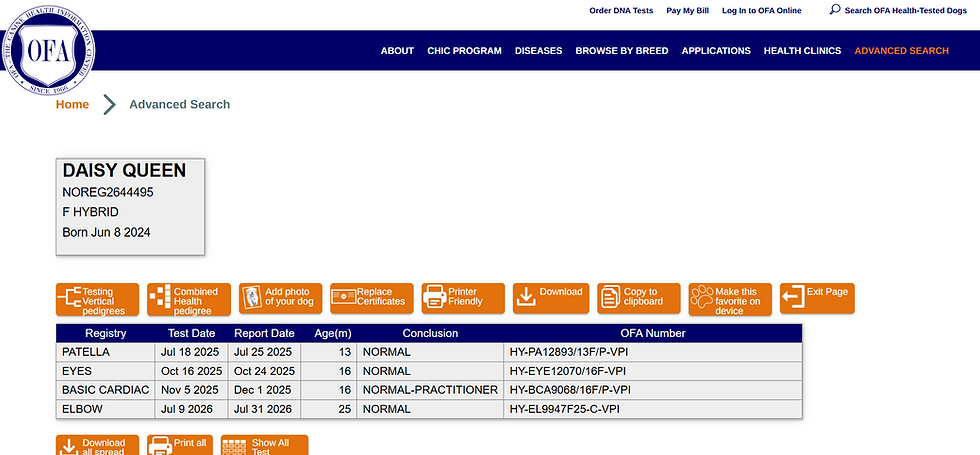The height and width of the screenshot is (455, 980).
Task: Click the Report Date column header
Action: coord(264,333)
